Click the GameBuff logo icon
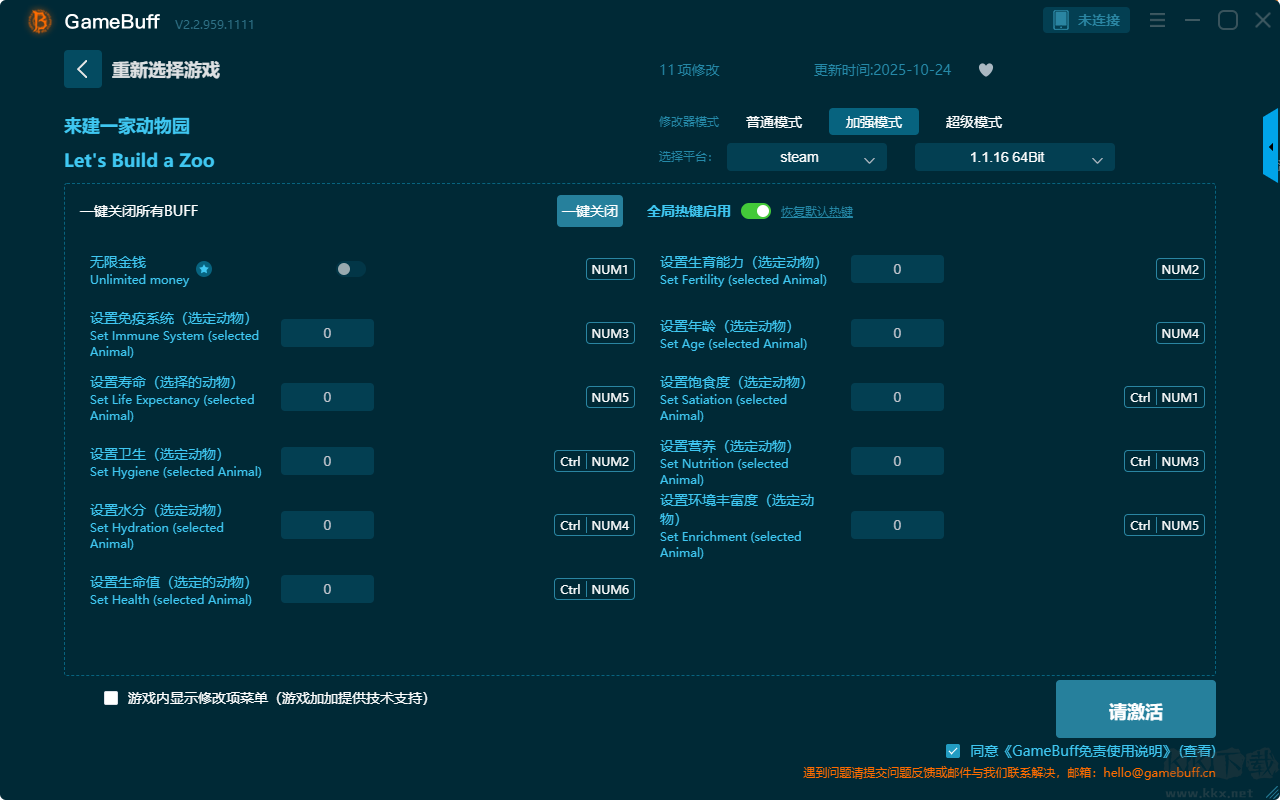The height and width of the screenshot is (800, 1280). coord(40,21)
